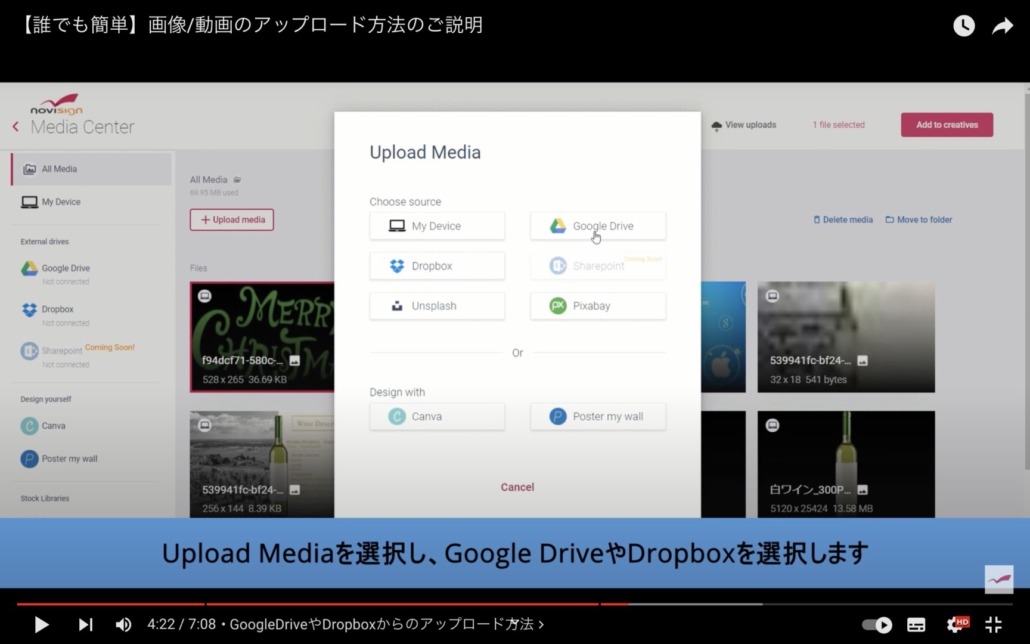Open Canva in sidebar Design yourself
This screenshot has height=644, width=1030.
[x=43, y=426]
